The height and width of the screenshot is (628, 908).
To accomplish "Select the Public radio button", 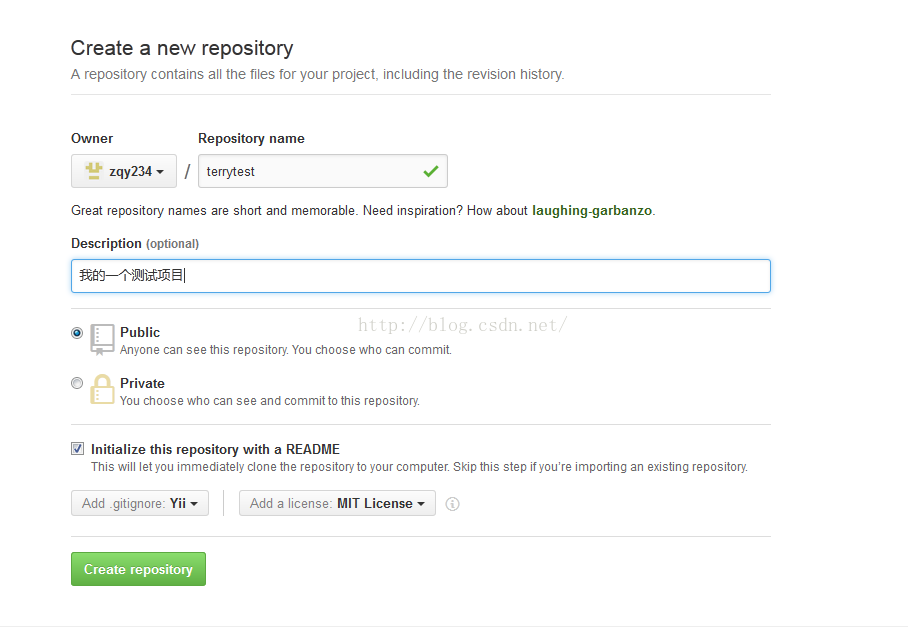I will coord(77,333).
